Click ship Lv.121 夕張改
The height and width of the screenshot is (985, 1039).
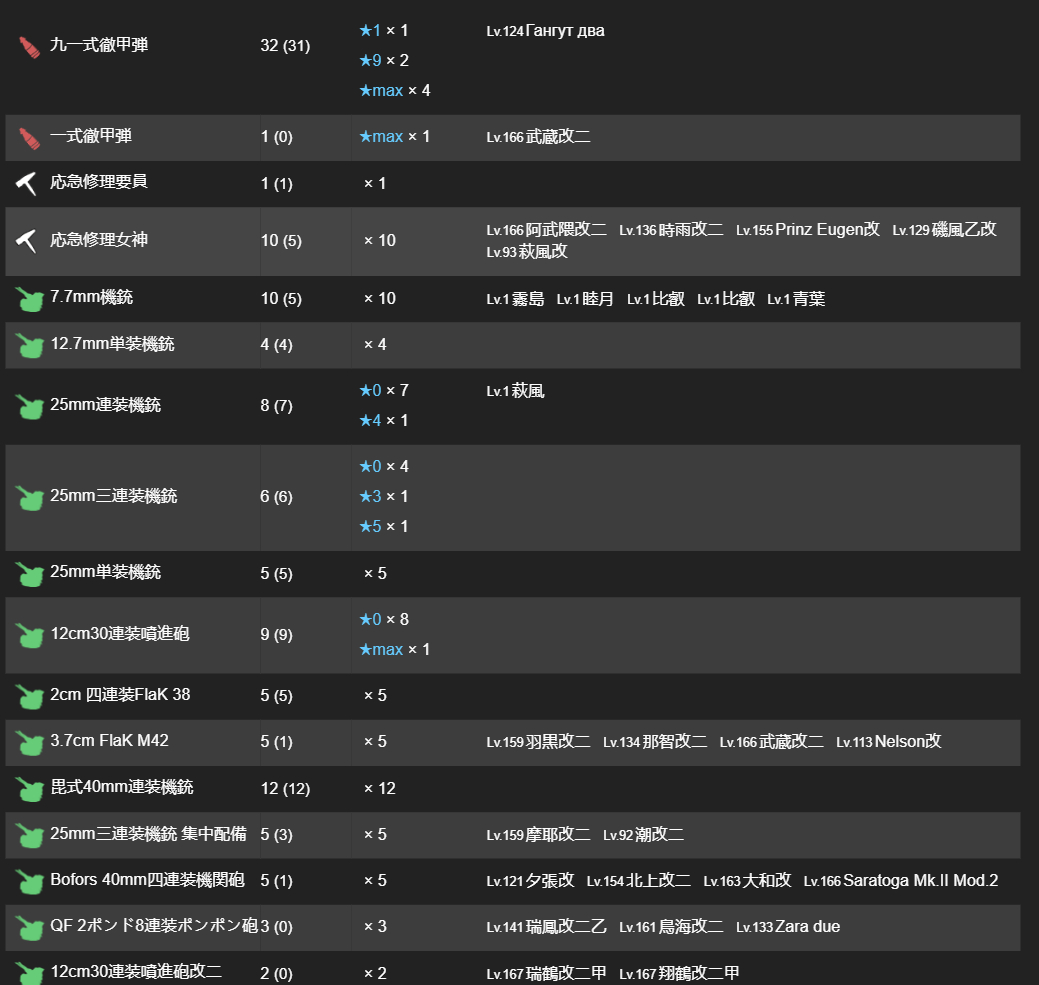[530, 881]
